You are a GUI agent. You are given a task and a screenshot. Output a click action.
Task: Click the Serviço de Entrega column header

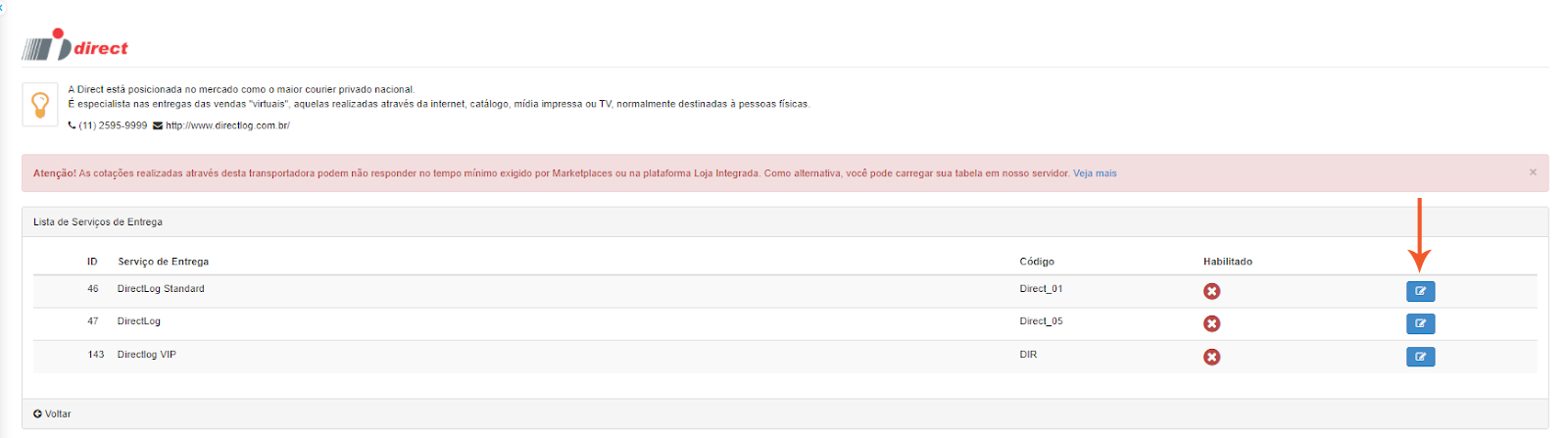click(163, 262)
